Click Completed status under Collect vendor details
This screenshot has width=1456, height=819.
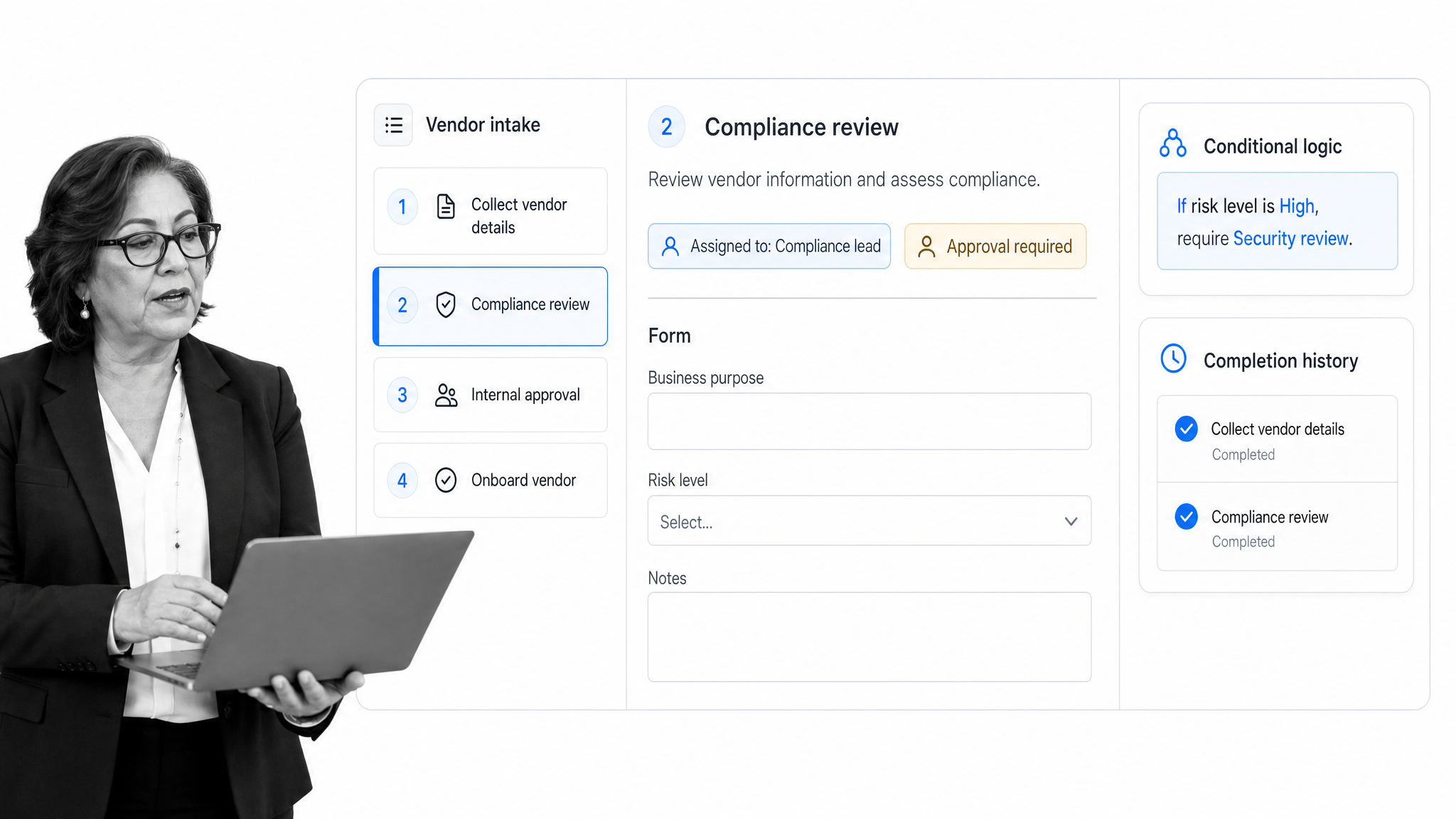[x=1243, y=454]
